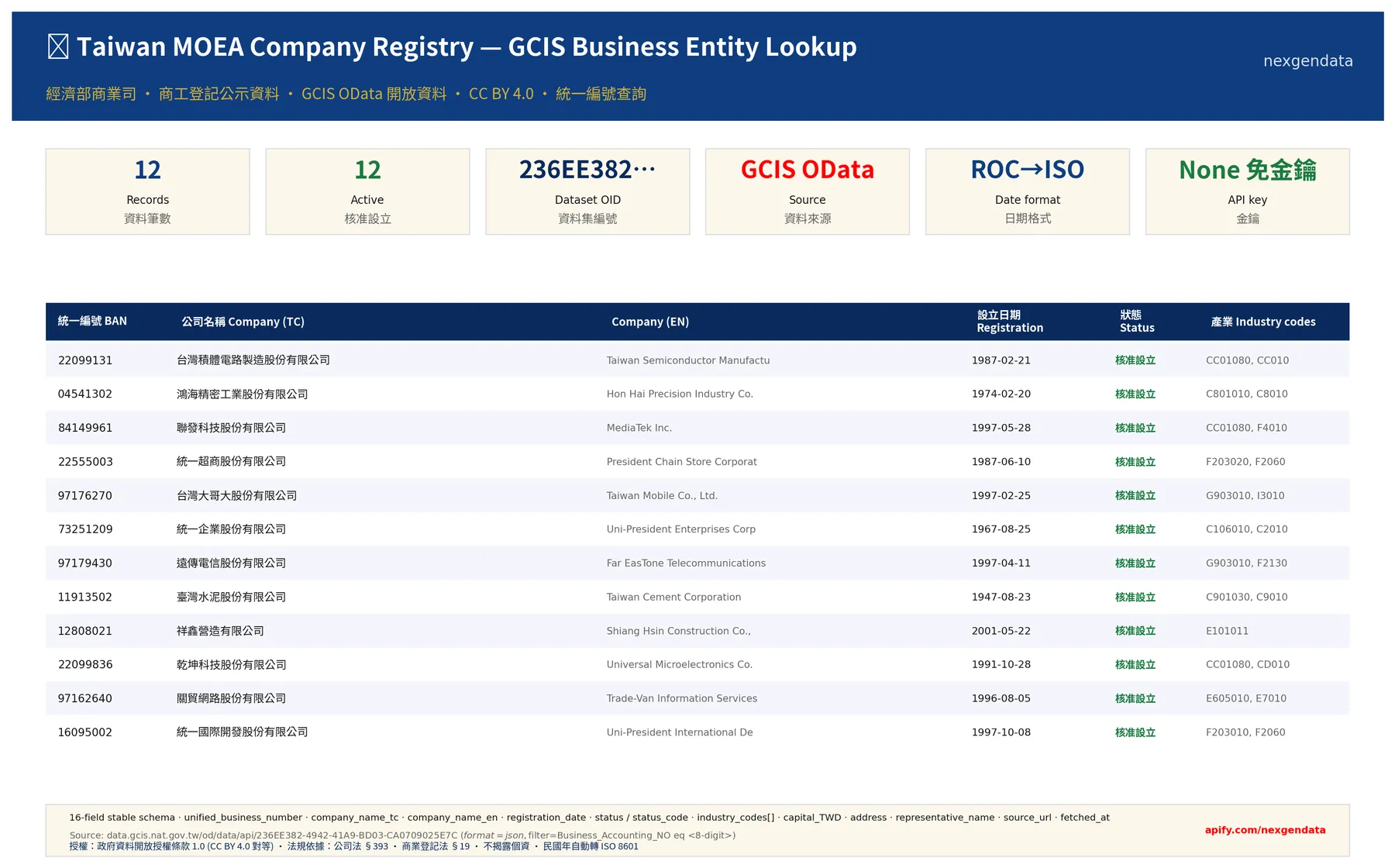The height and width of the screenshot is (868, 1395).
Task: Select BAN 97179430 cell
Action: click(x=85, y=563)
